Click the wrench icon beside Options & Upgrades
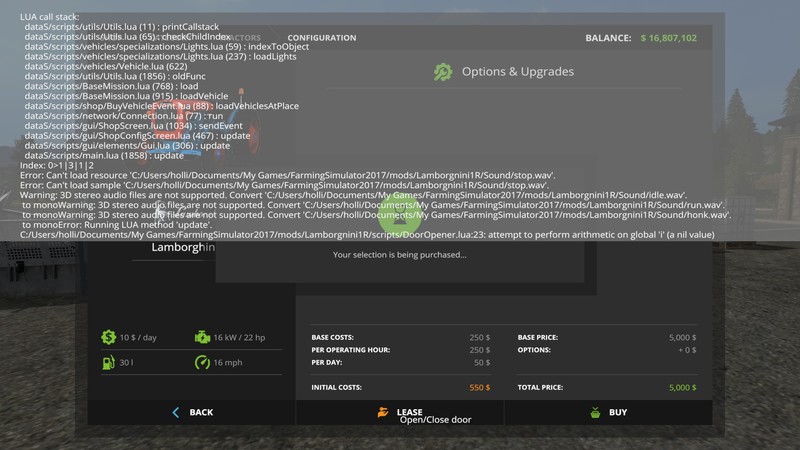 tap(443, 72)
